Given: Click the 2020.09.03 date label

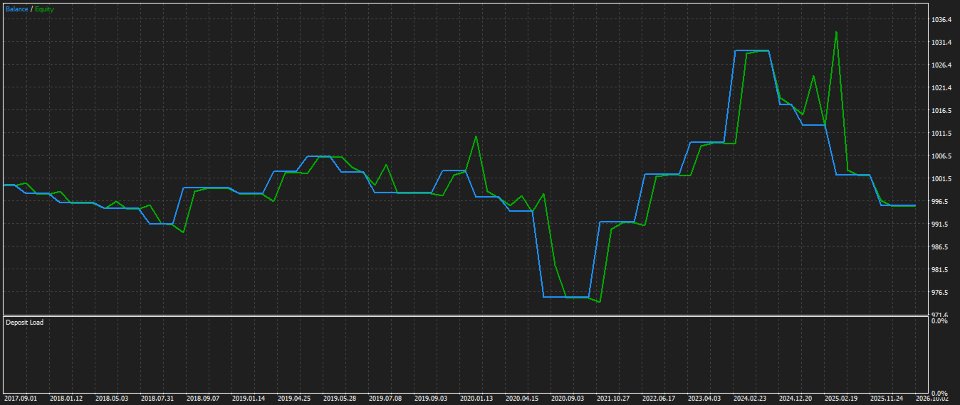Looking at the screenshot, I should pos(567,398).
